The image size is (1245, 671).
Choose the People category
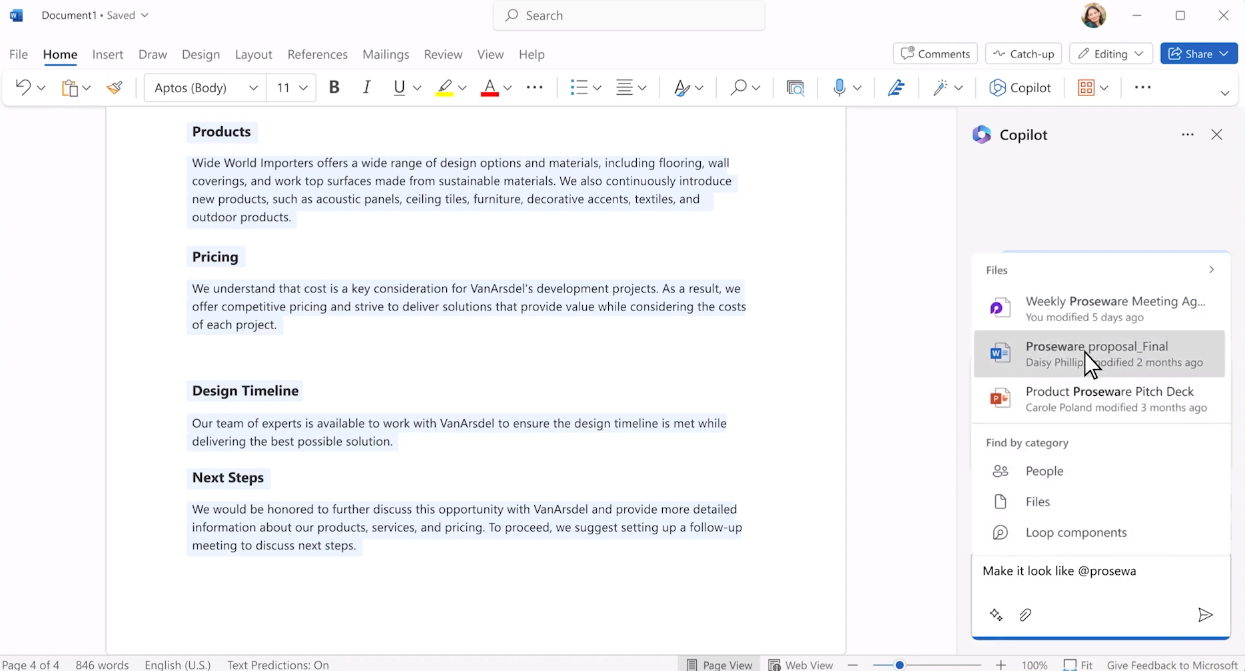[x=1100, y=471]
